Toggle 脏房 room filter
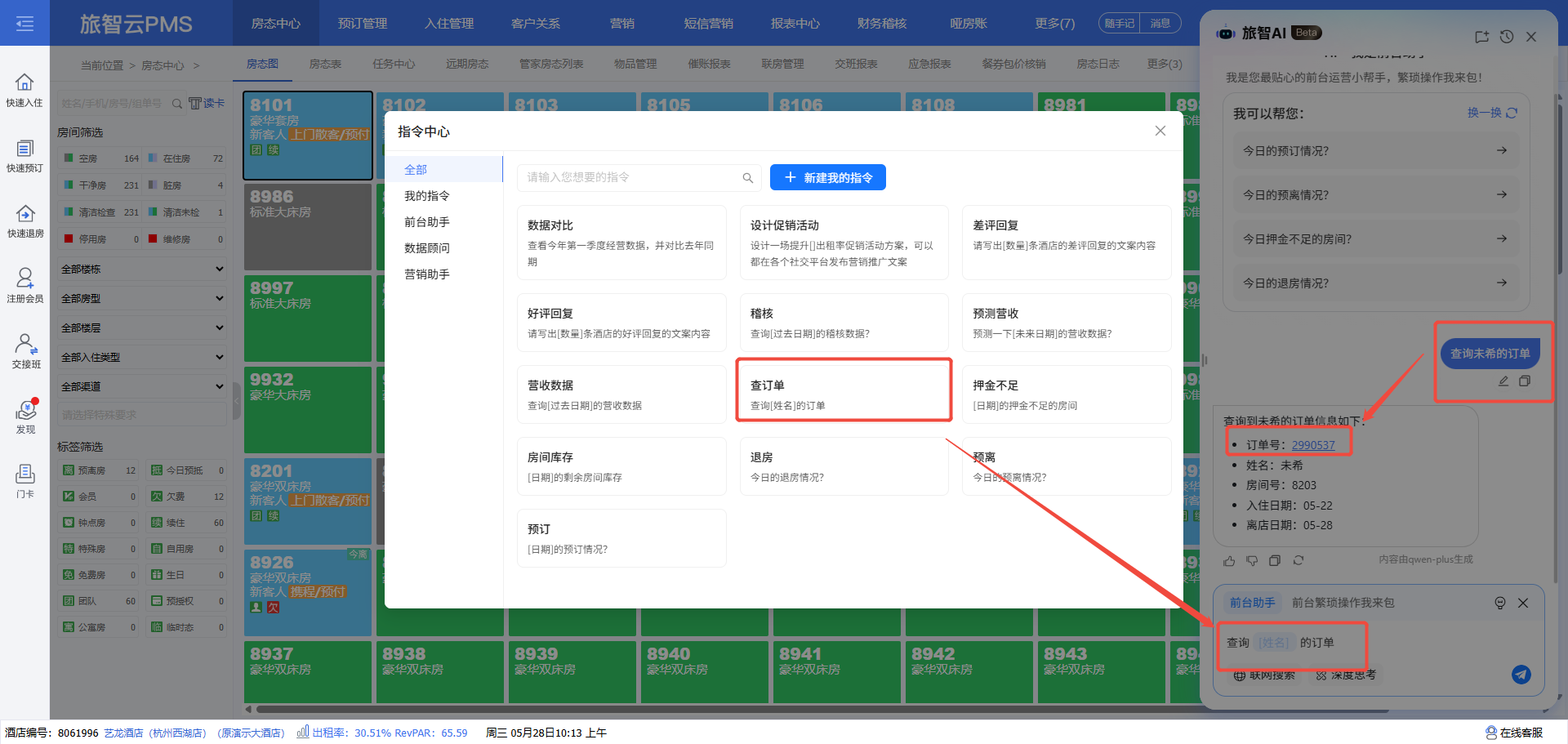The image size is (1568, 744). pyautogui.click(x=185, y=185)
